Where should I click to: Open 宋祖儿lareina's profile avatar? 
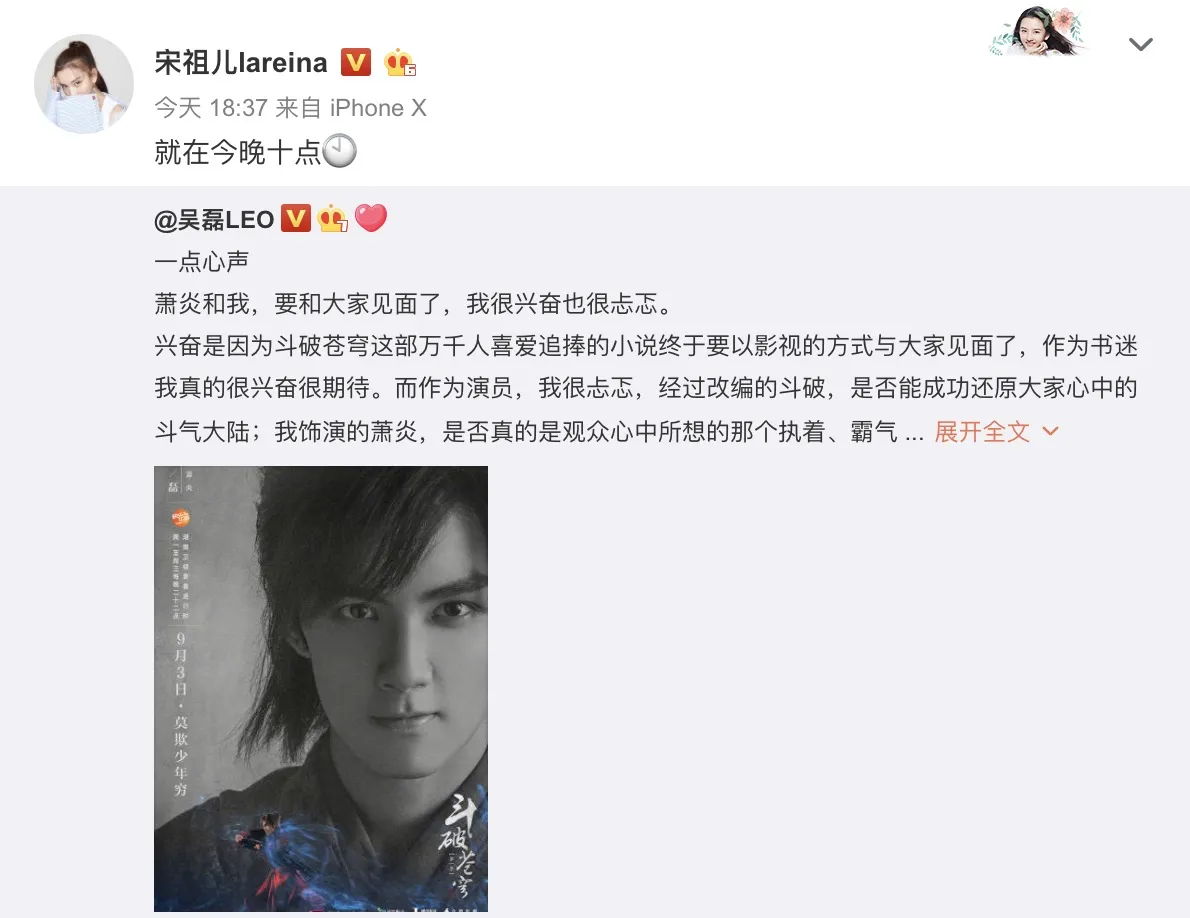click(x=83, y=83)
